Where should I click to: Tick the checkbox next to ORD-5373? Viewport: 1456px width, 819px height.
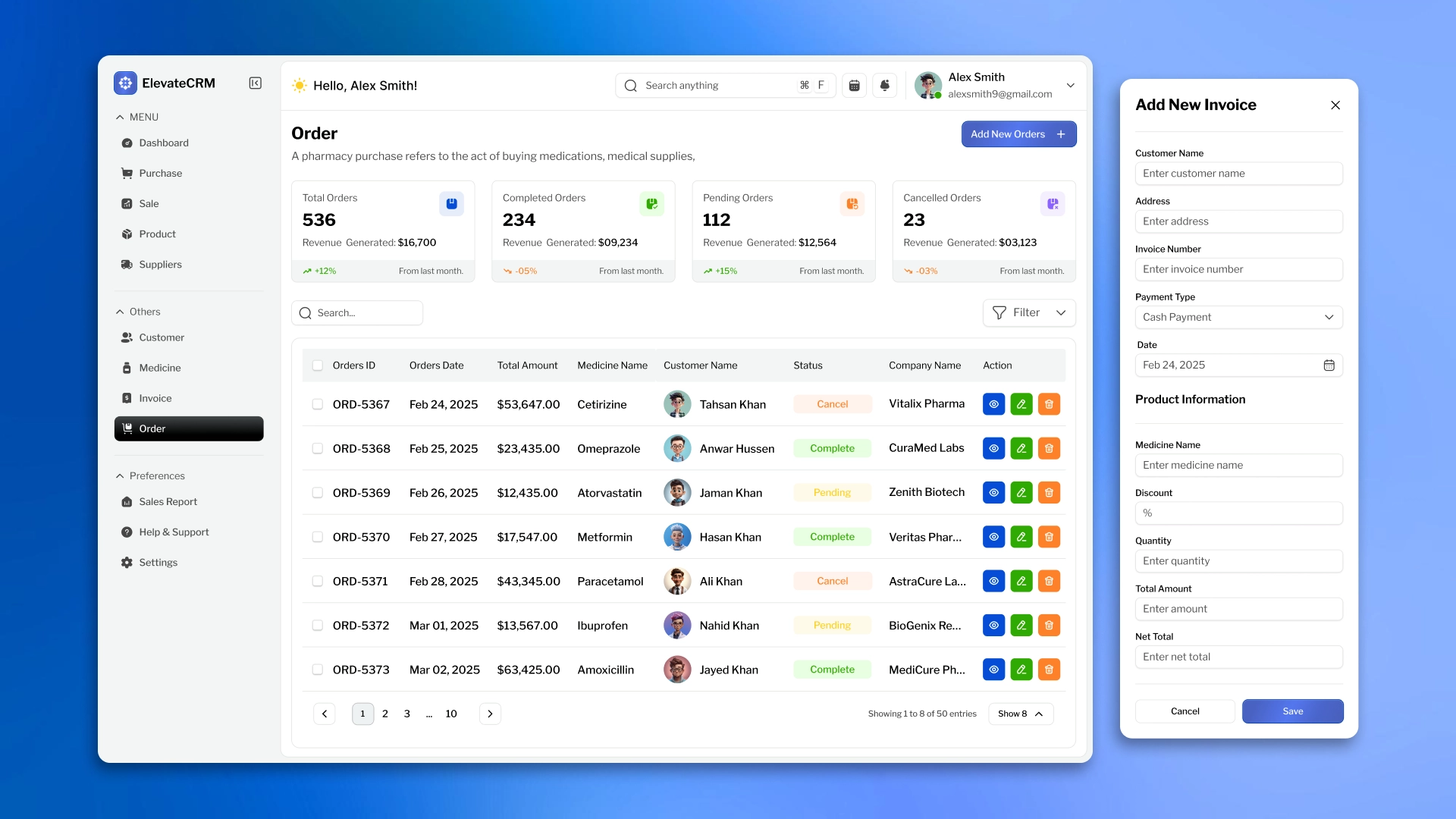click(318, 670)
